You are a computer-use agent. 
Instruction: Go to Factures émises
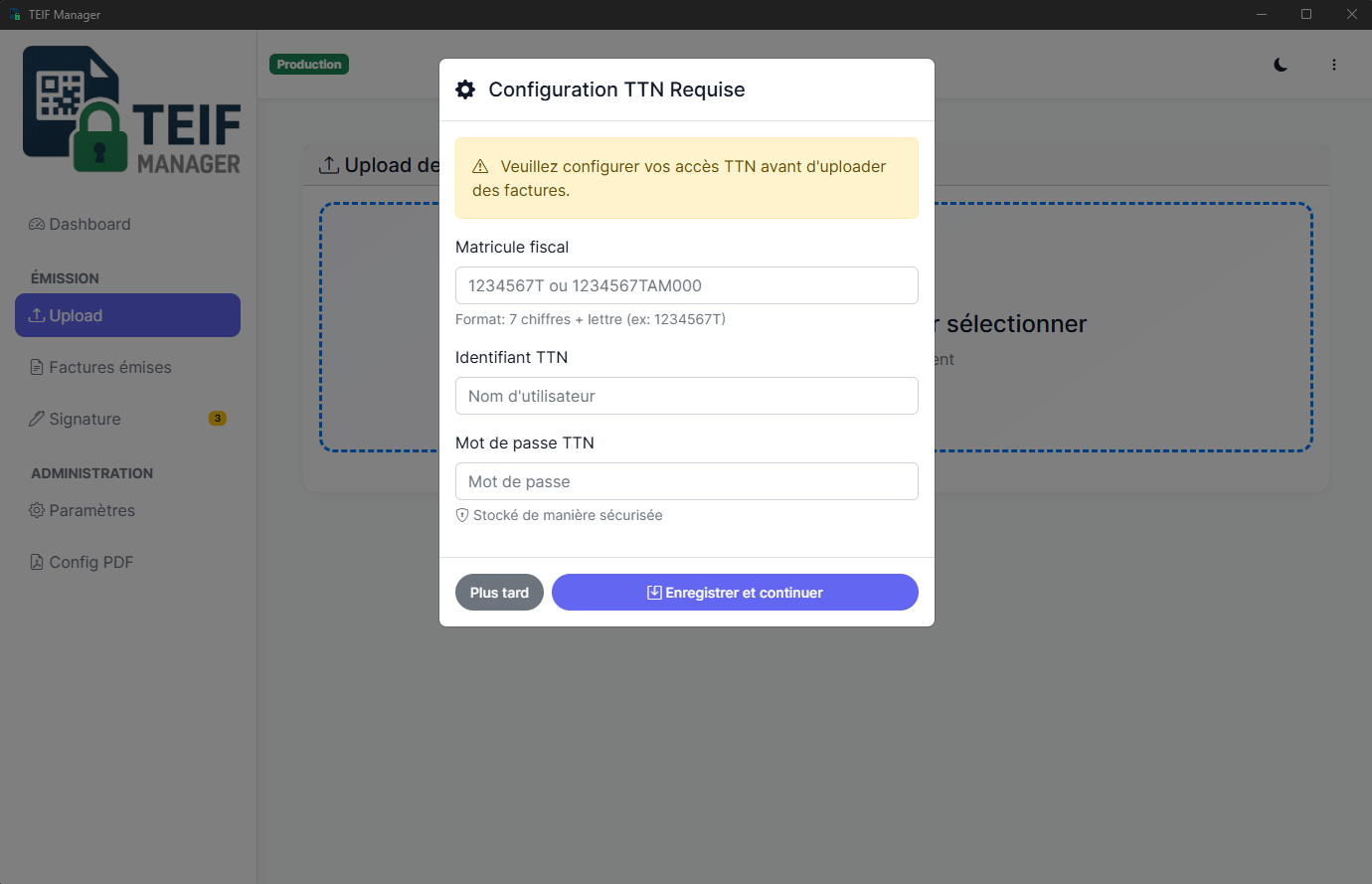109,368
